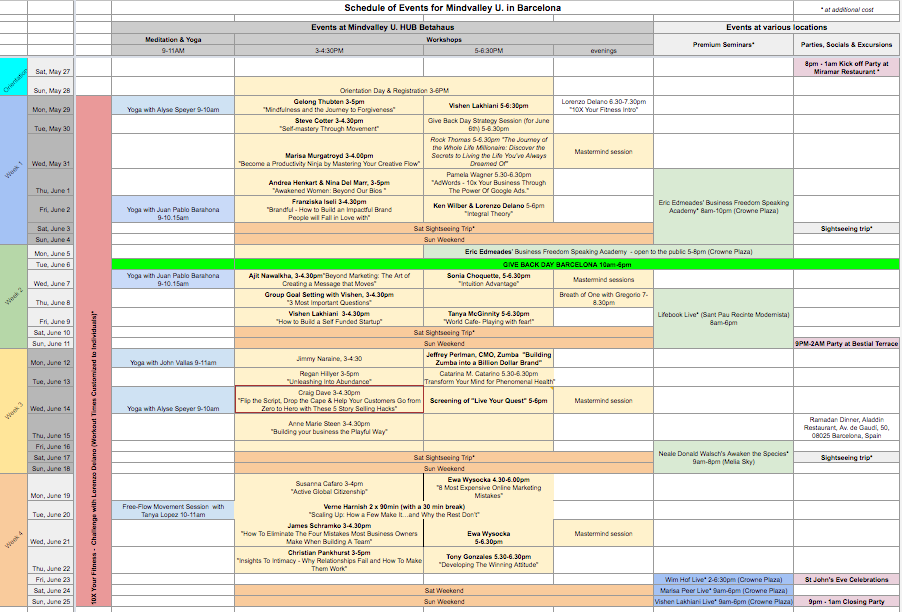Click Christian Pankhurst 'Insights To Intimacy' cell

coord(329,560)
